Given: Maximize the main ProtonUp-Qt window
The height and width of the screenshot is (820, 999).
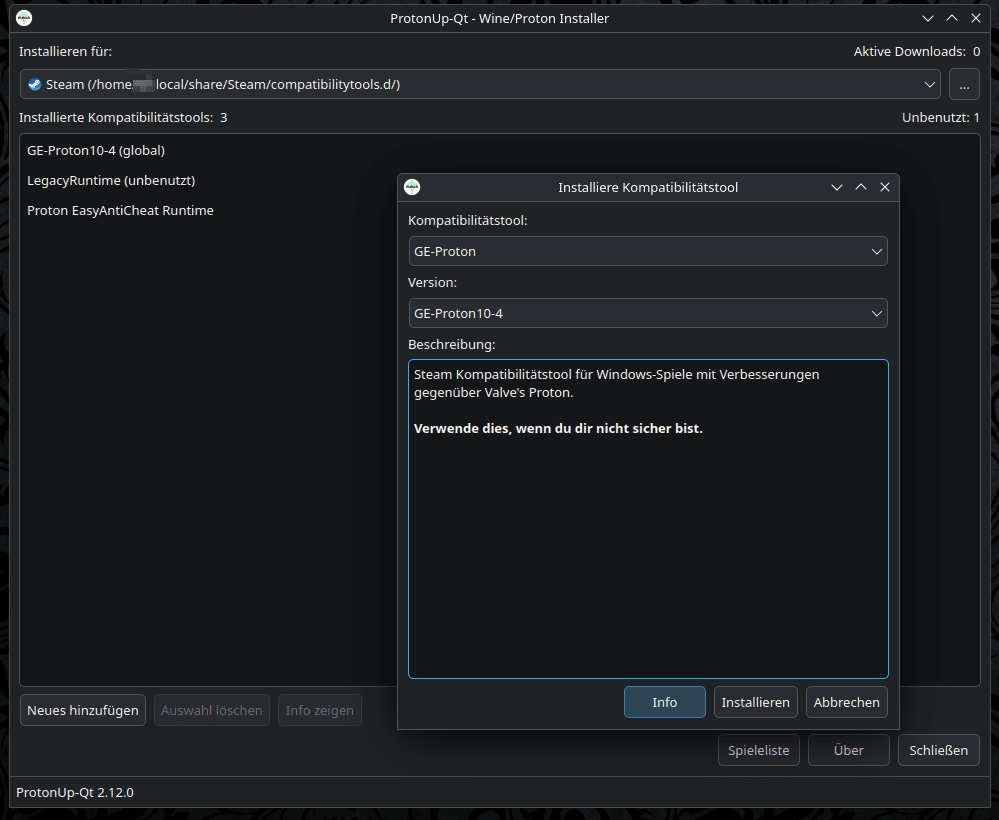Looking at the screenshot, I should [952, 18].
